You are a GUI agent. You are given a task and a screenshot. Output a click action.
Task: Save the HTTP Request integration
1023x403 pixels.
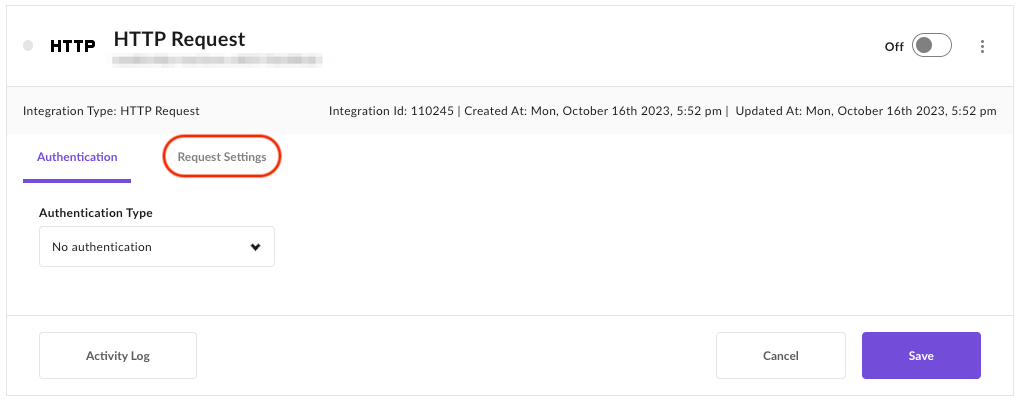coord(921,355)
